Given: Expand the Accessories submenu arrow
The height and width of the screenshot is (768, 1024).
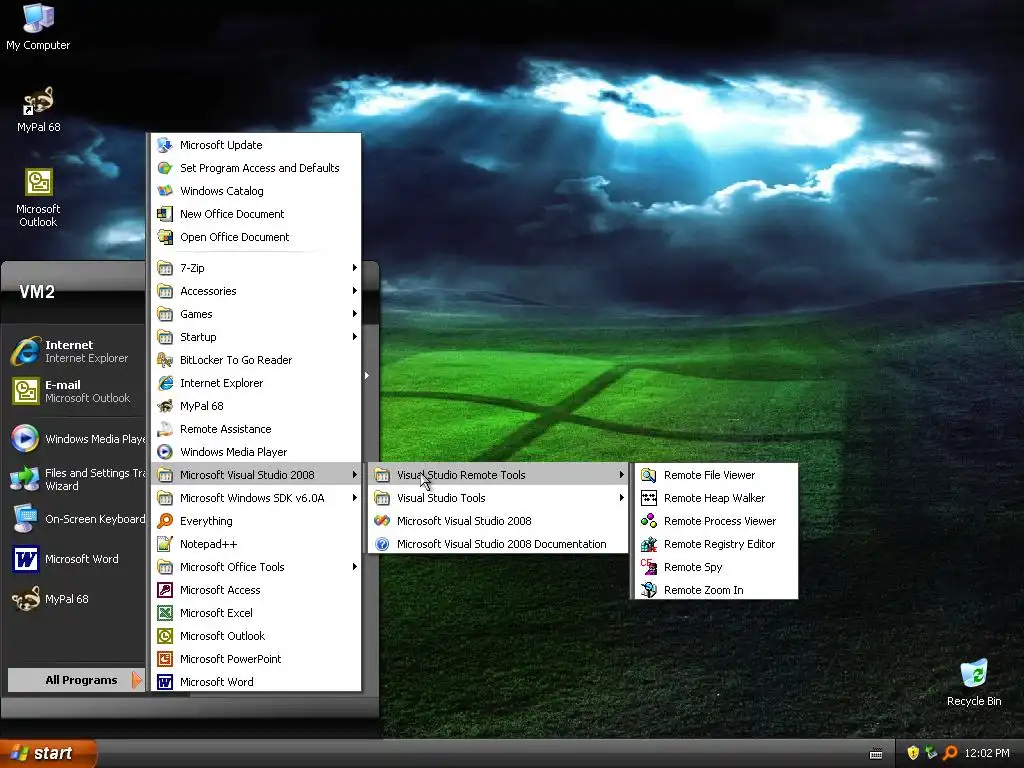Looking at the screenshot, I should coord(355,291).
